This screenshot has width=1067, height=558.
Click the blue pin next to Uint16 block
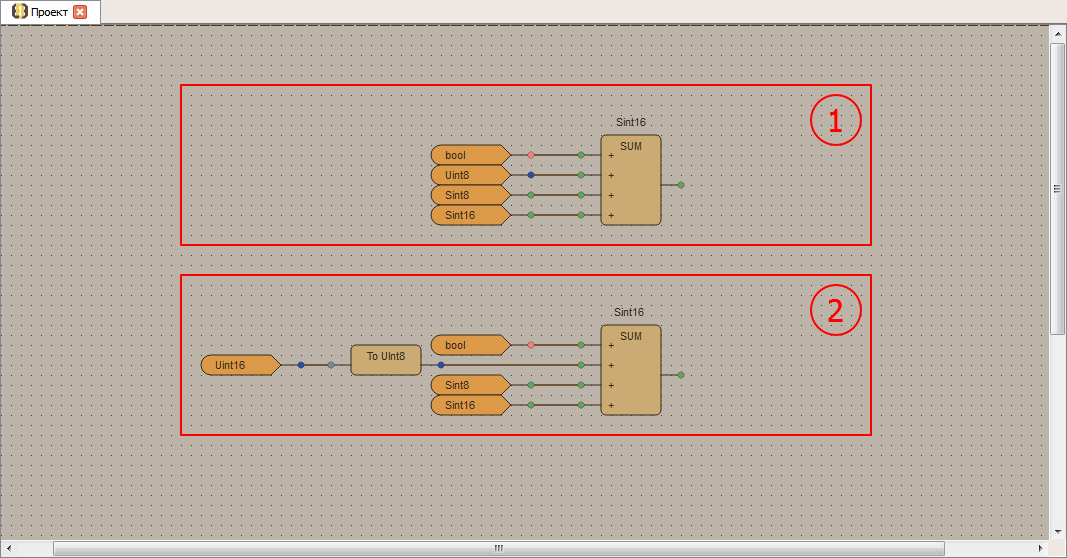click(x=301, y=365)
